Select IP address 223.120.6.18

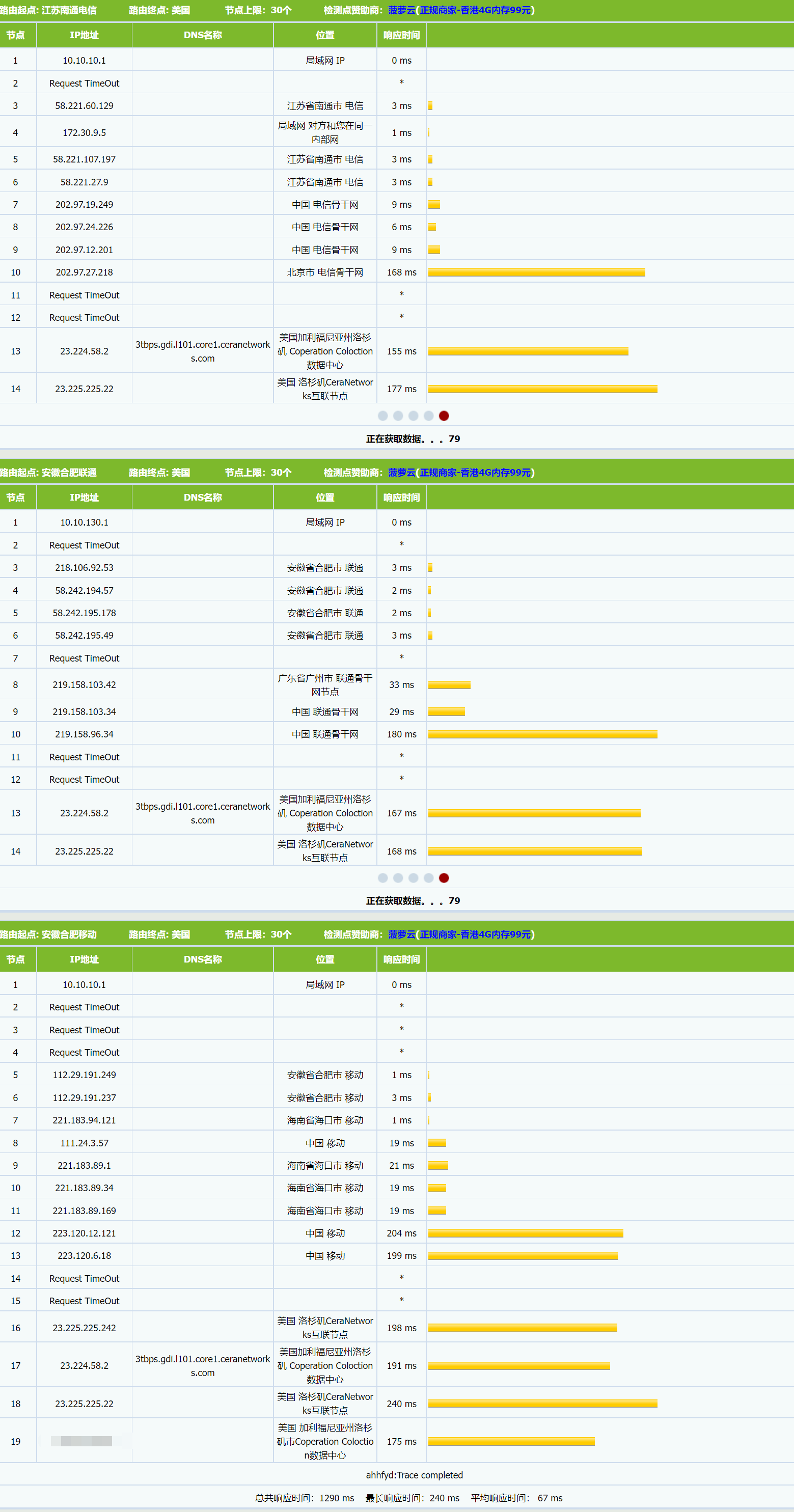pyautogui.click(x=85, y=1255)
